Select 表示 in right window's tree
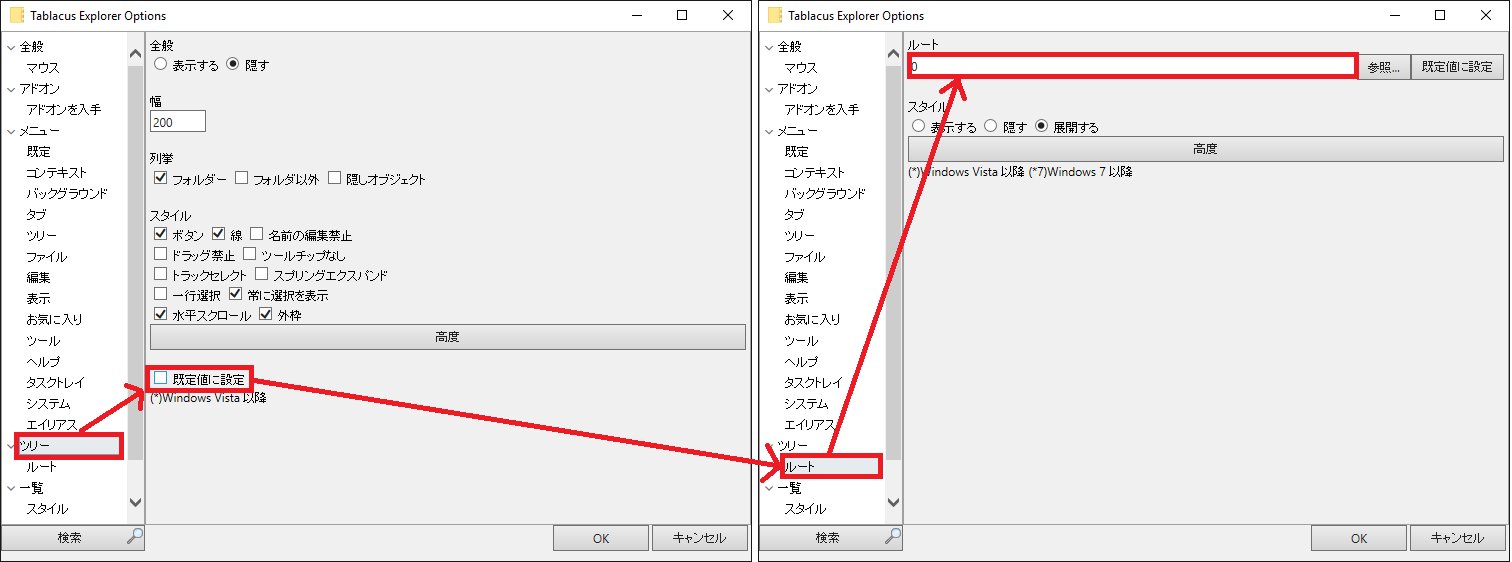 [x=796, y=299]
